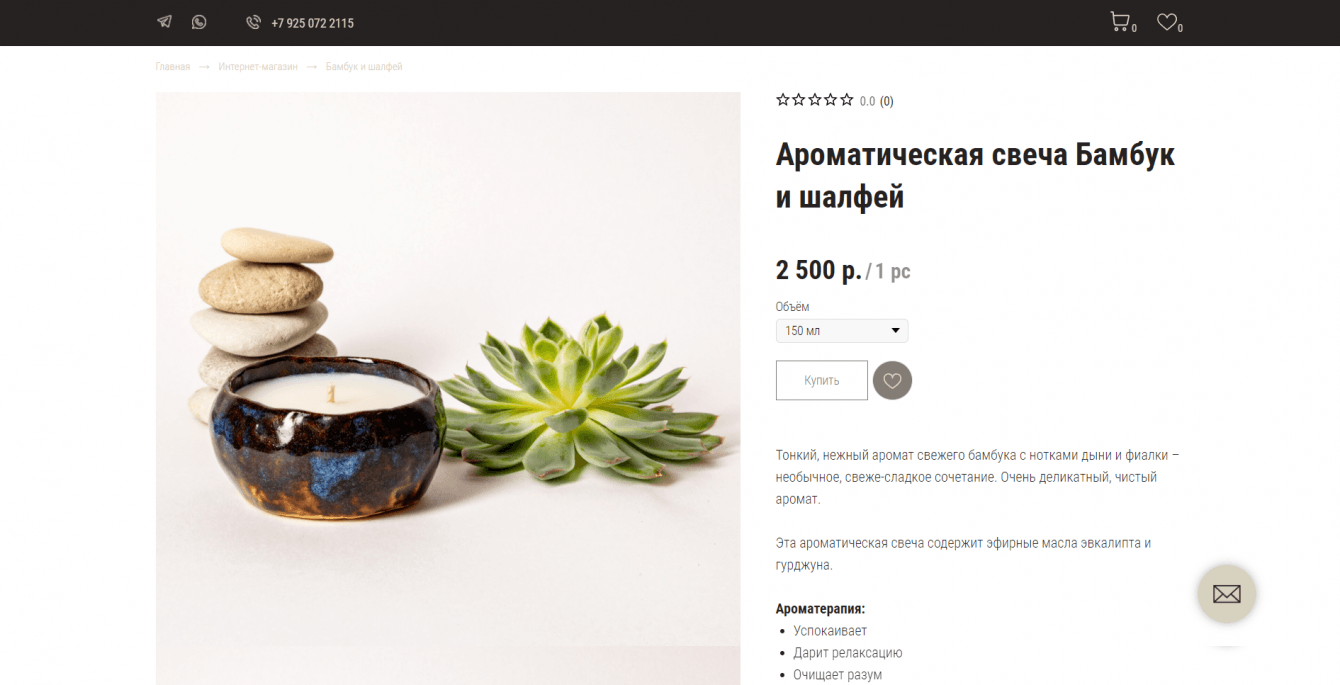Expand the Объём volume dropdown
This screenshot has height=685, width=1340.
click(842, 330)
